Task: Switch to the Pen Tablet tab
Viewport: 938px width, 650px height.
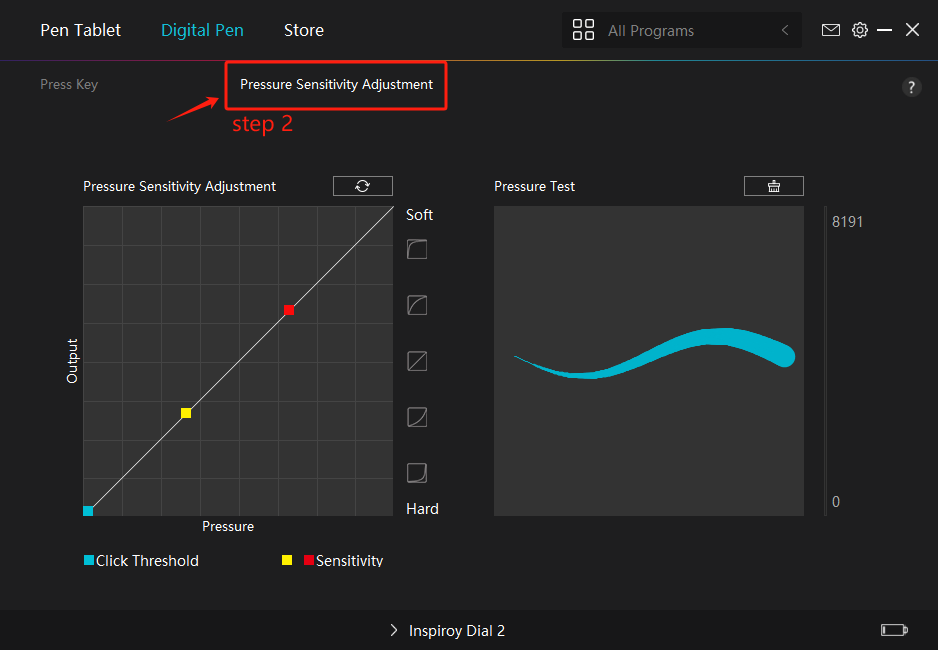Action: point(80,30)
